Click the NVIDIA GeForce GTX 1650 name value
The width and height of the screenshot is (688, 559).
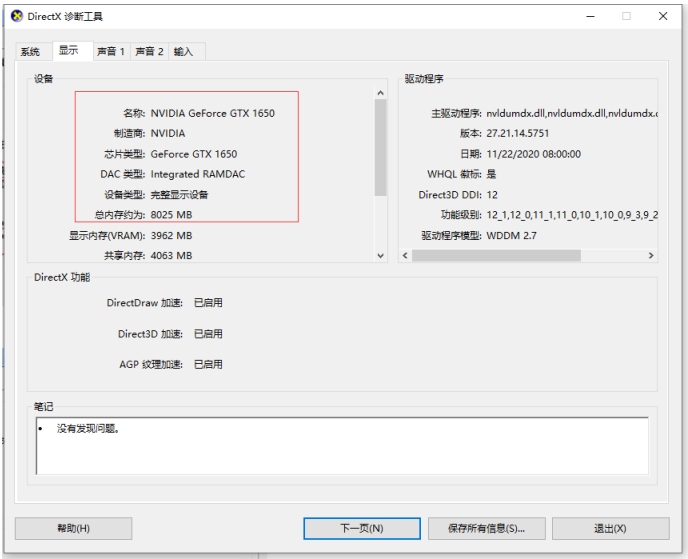(x=212, y=113)
